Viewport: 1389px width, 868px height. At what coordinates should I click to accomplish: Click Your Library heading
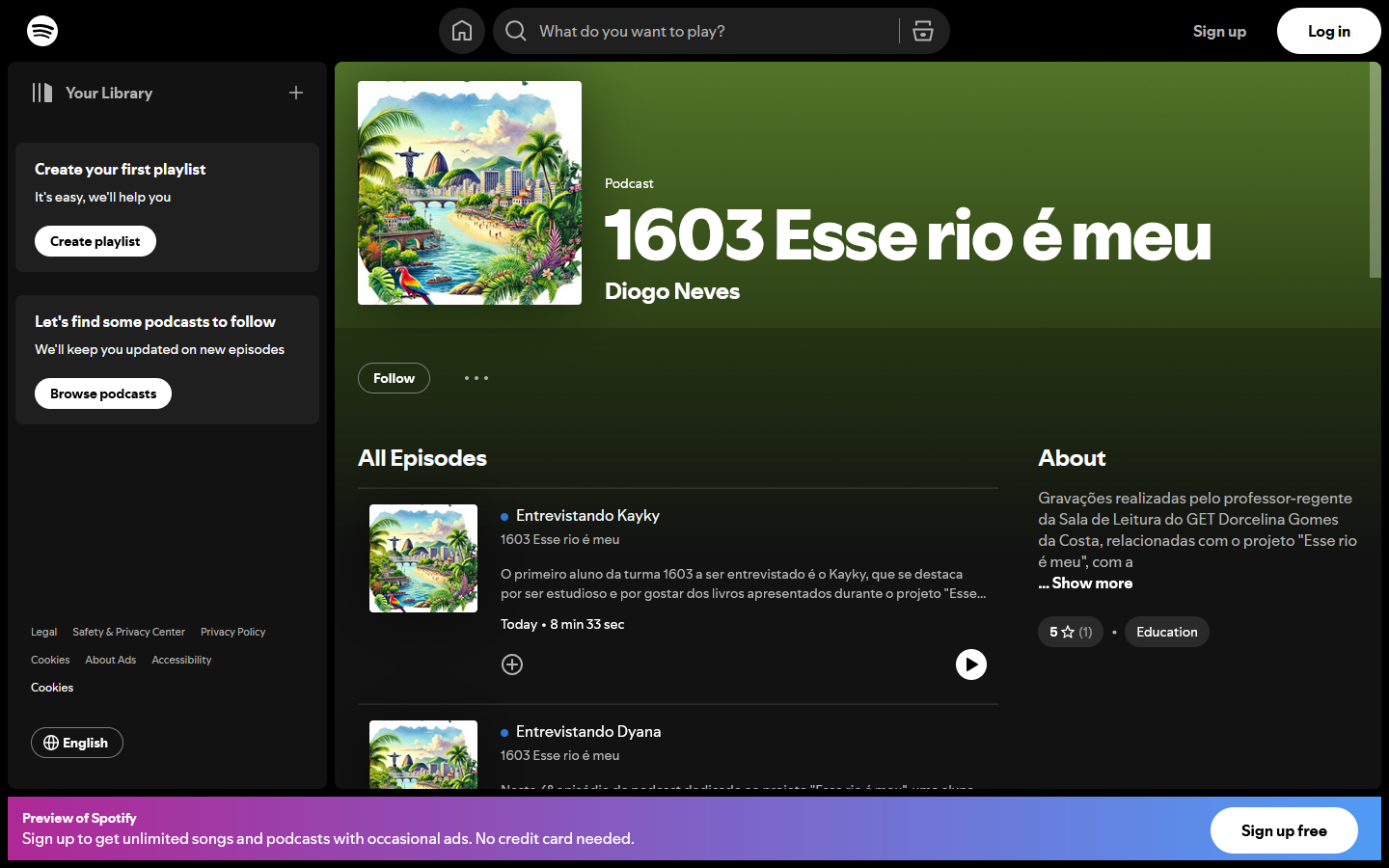[x=109, y=93]
